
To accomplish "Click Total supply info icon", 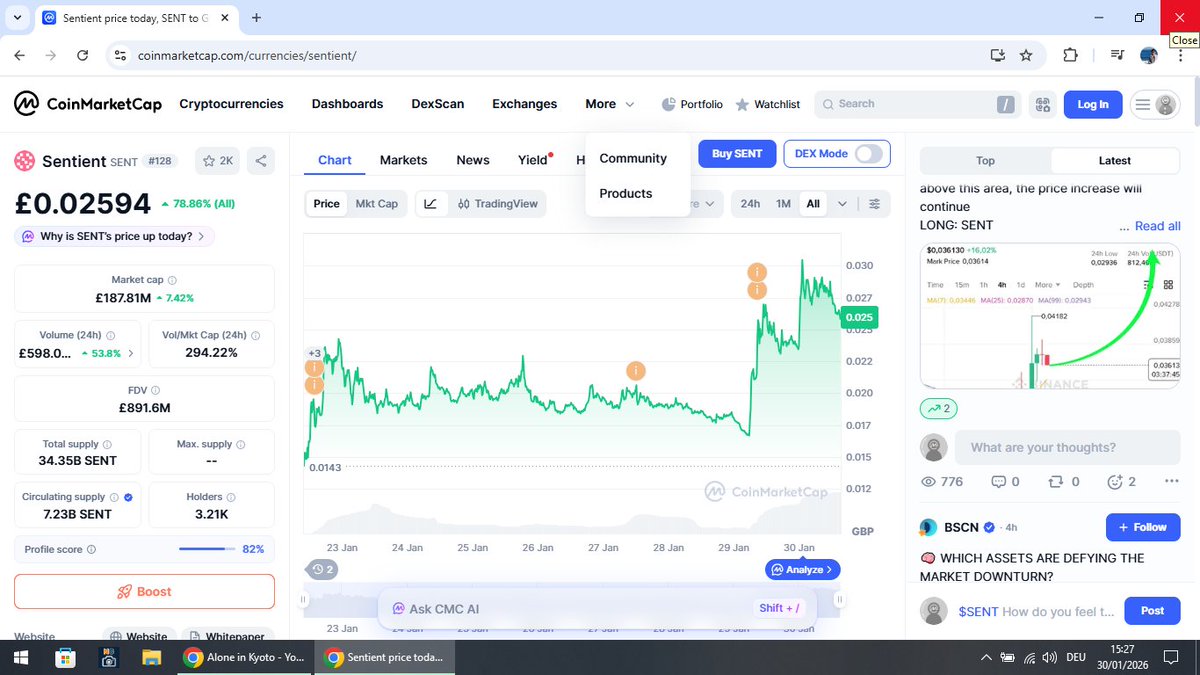I will 107,444.
